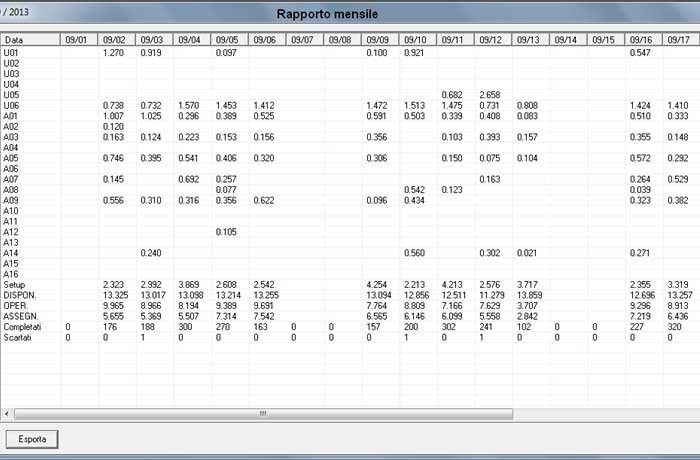The width and height of the screenshot is (700, 460).
Task: Click the horizontal scrollbar thumb
Action: (263, 414)
